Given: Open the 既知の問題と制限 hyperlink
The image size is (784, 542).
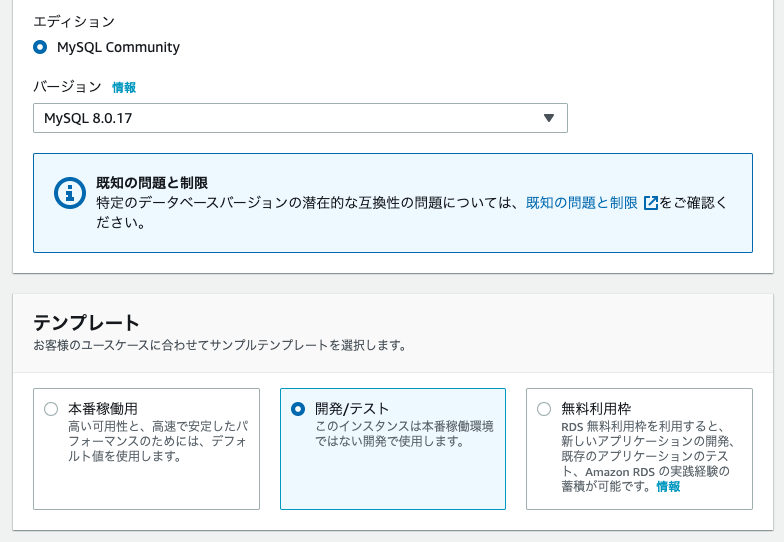Looking at the screenshot, I should 581,203.
